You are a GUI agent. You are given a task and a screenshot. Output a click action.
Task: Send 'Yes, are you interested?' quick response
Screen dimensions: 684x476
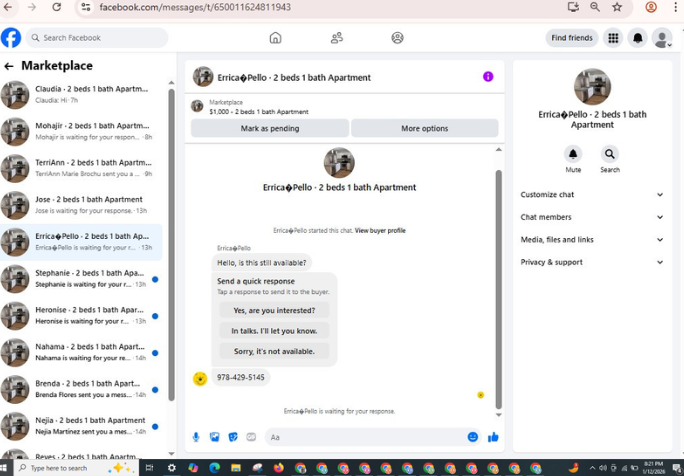coord(274,311)
